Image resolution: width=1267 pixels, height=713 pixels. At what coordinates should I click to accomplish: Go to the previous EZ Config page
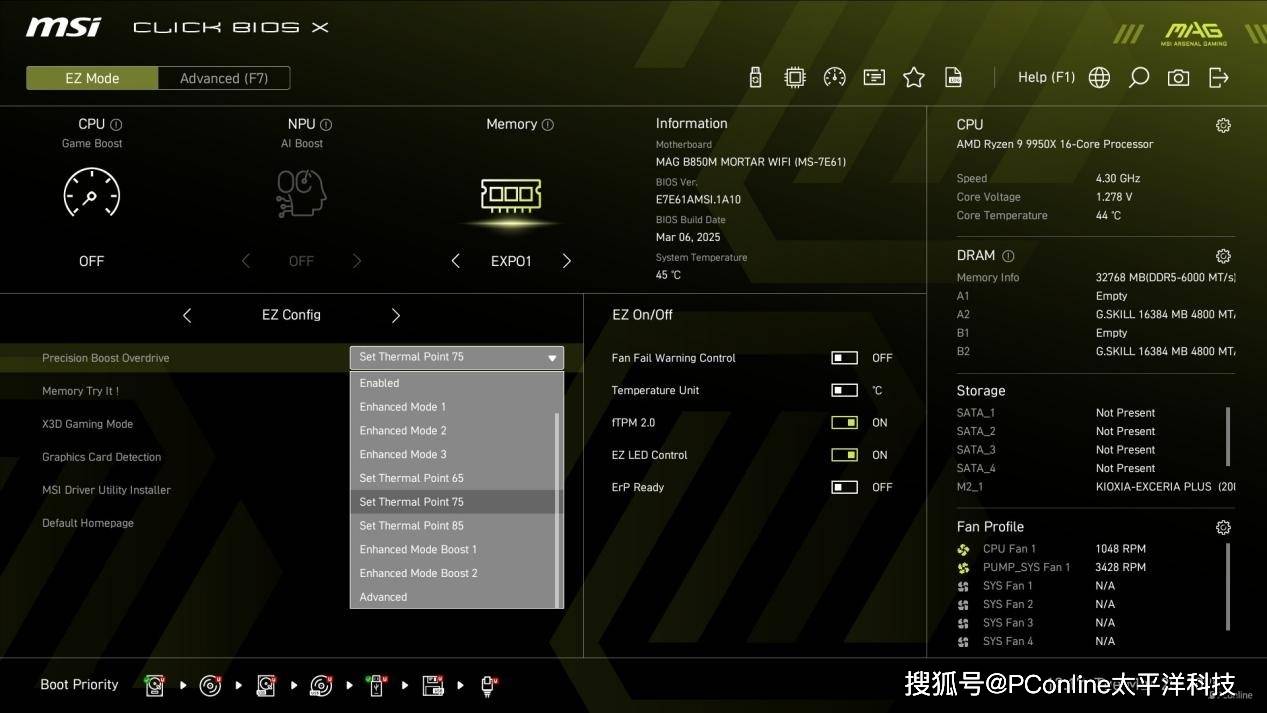coord(187,315)
